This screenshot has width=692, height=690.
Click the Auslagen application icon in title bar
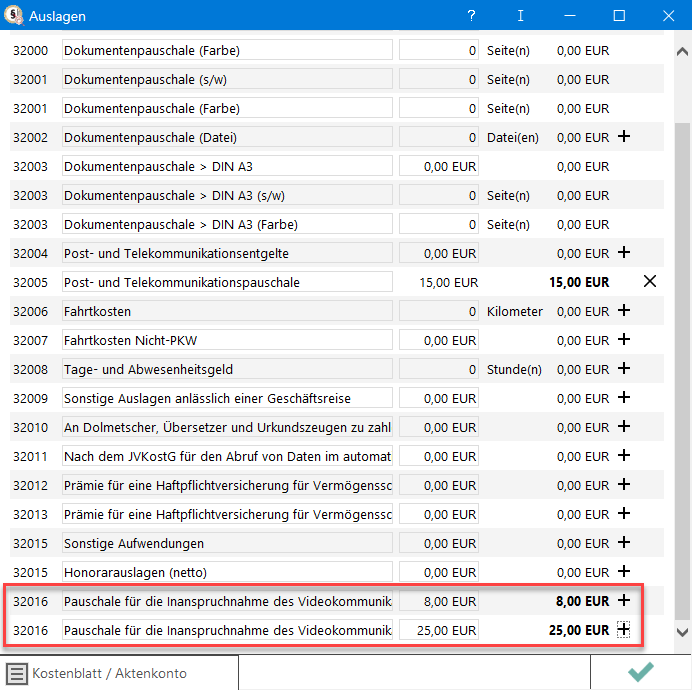(14, 15)
